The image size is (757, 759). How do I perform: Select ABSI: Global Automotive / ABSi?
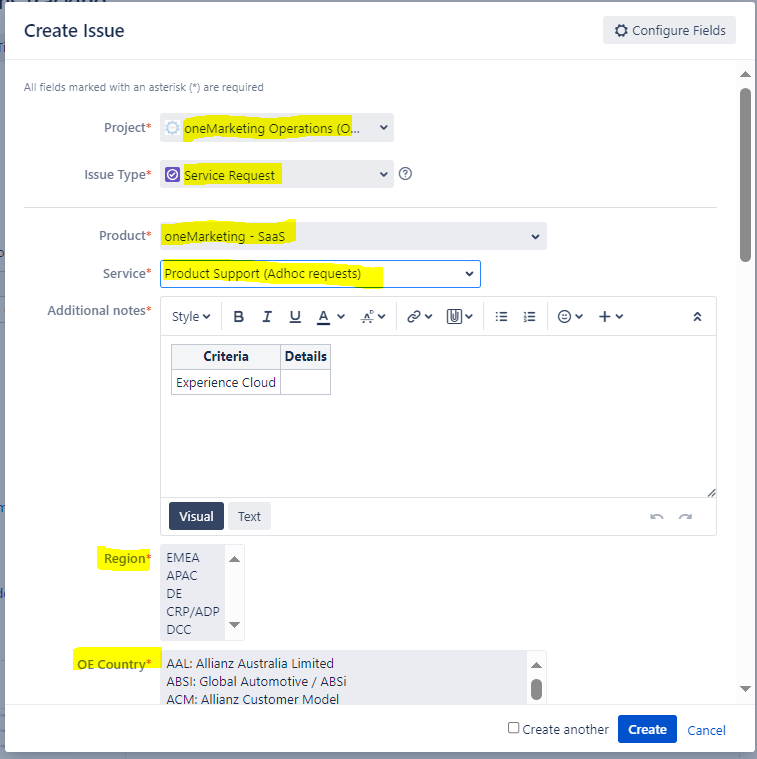tap(257, 682)
